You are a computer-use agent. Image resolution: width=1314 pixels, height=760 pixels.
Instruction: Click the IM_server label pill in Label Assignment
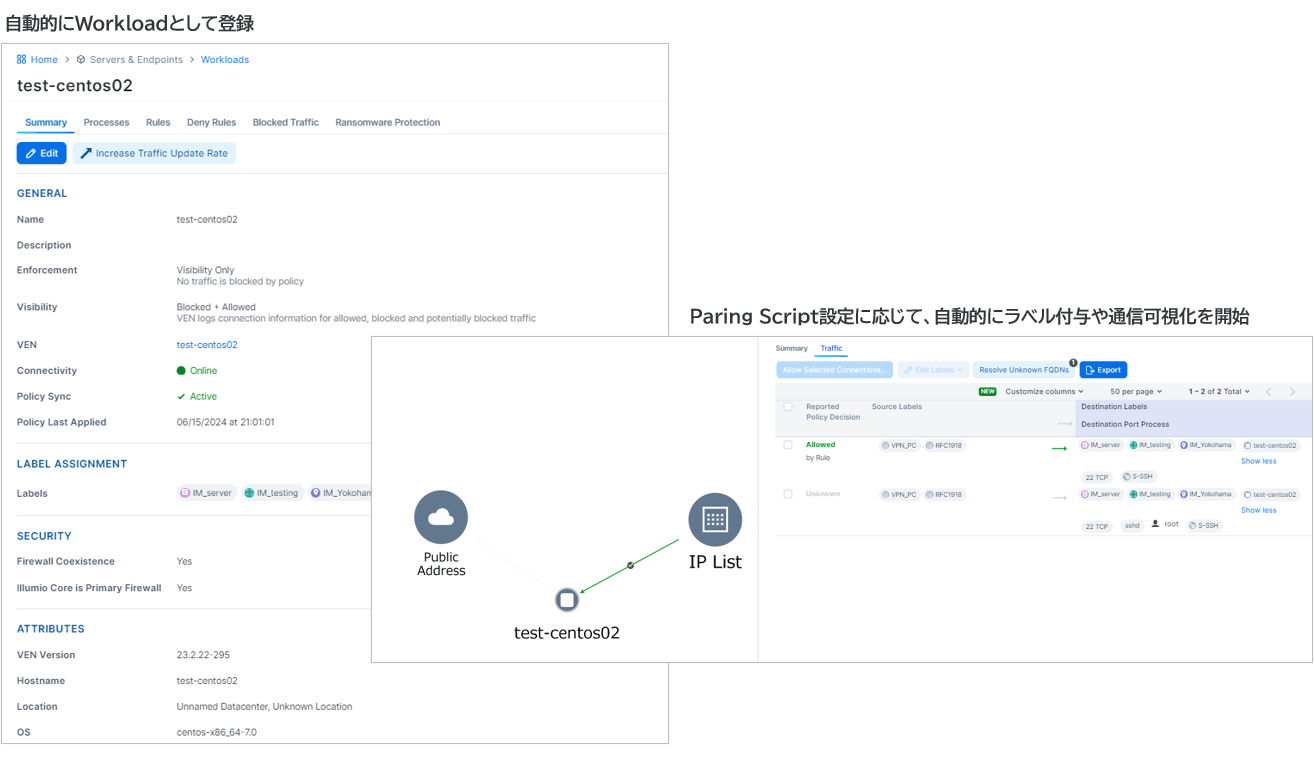(206, 493)
